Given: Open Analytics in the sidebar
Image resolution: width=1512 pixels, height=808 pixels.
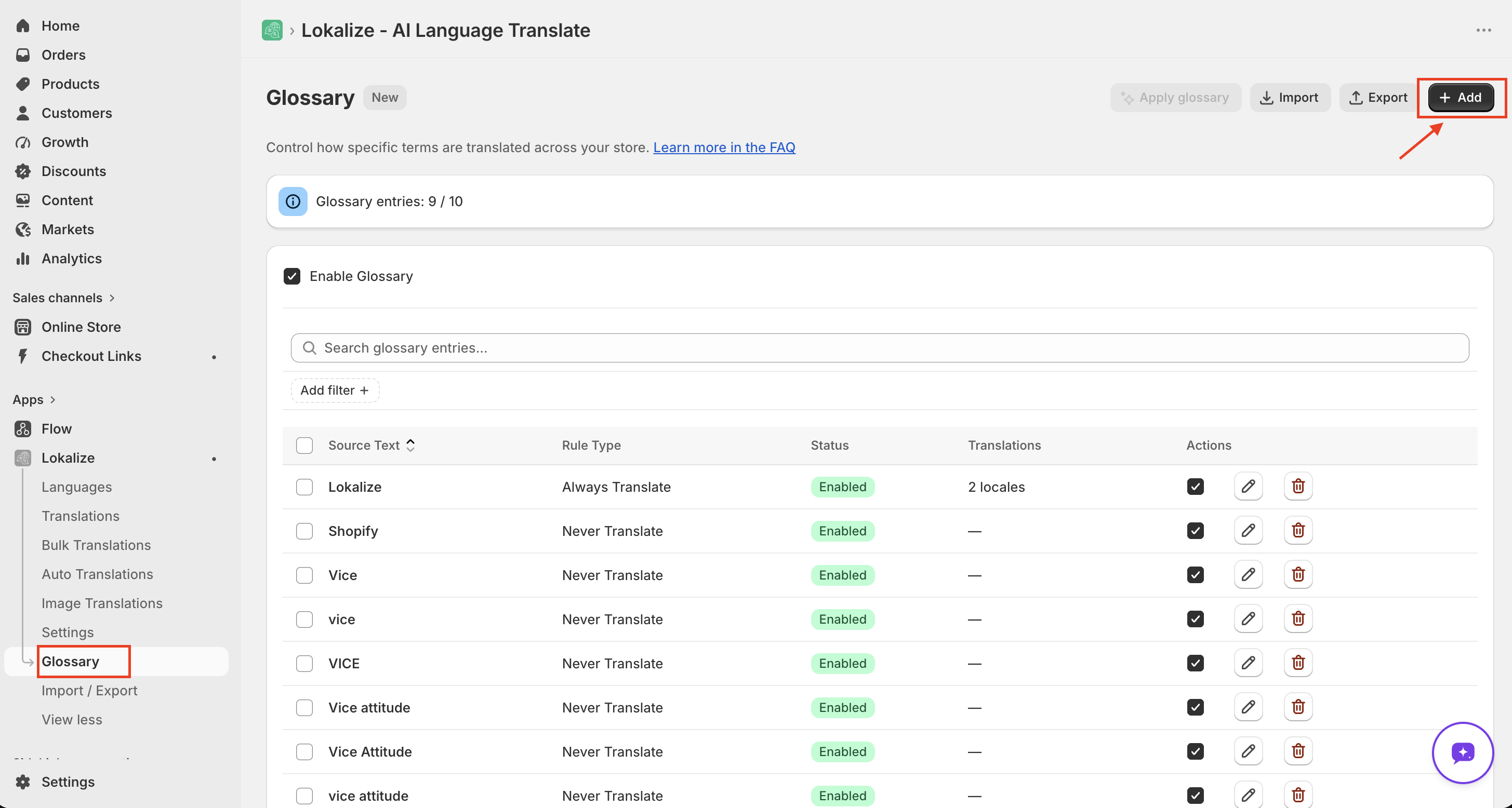Looking at the screenshot, I should pyautogui.click(x=71, y=259).
